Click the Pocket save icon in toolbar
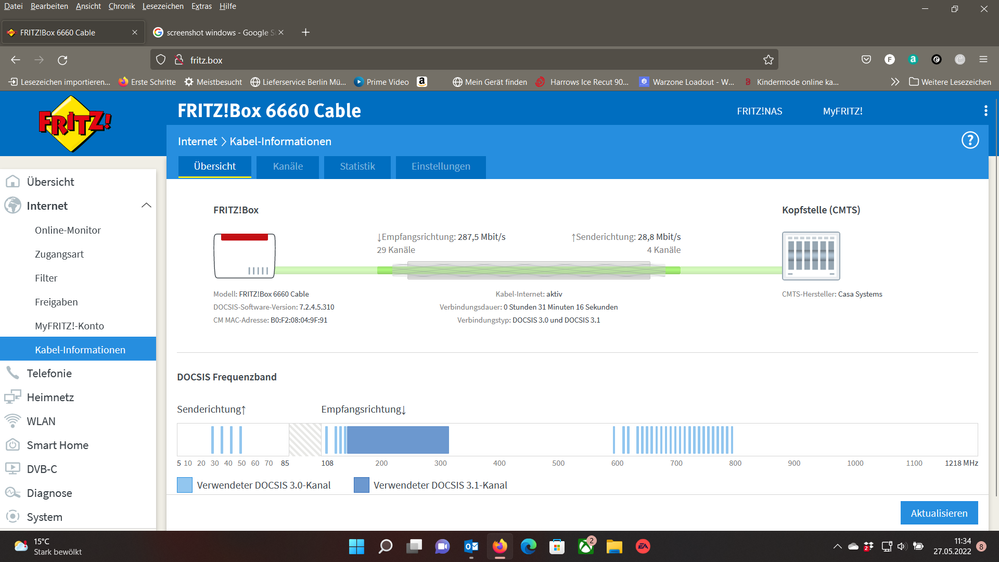The image size is (999, 562). (866, 59)
